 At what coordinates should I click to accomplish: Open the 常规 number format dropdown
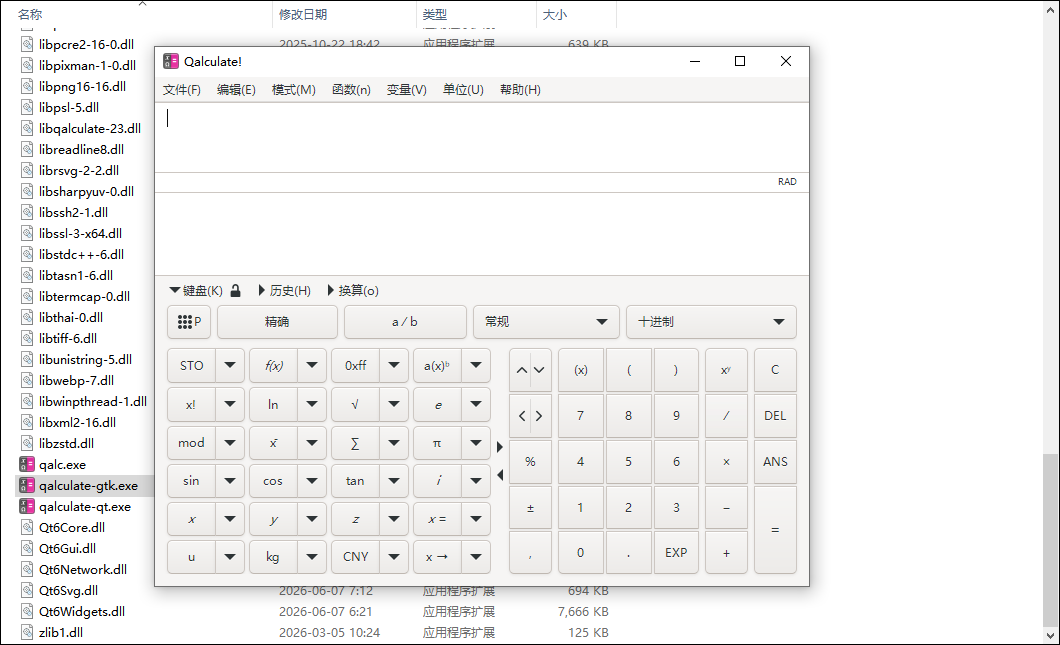pyautogui.click(x=546, y=322)
